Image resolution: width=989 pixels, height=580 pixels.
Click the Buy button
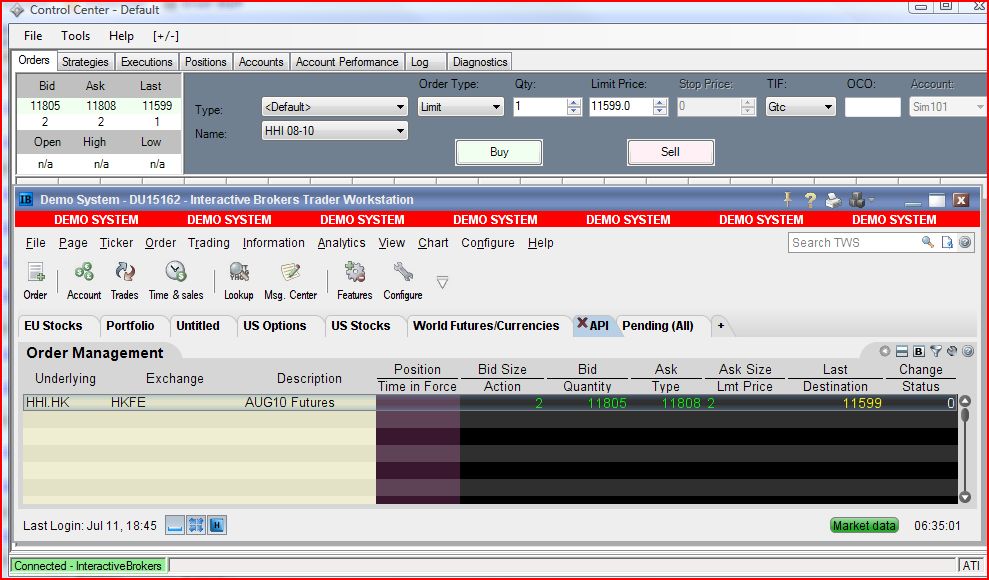[499, 152]
